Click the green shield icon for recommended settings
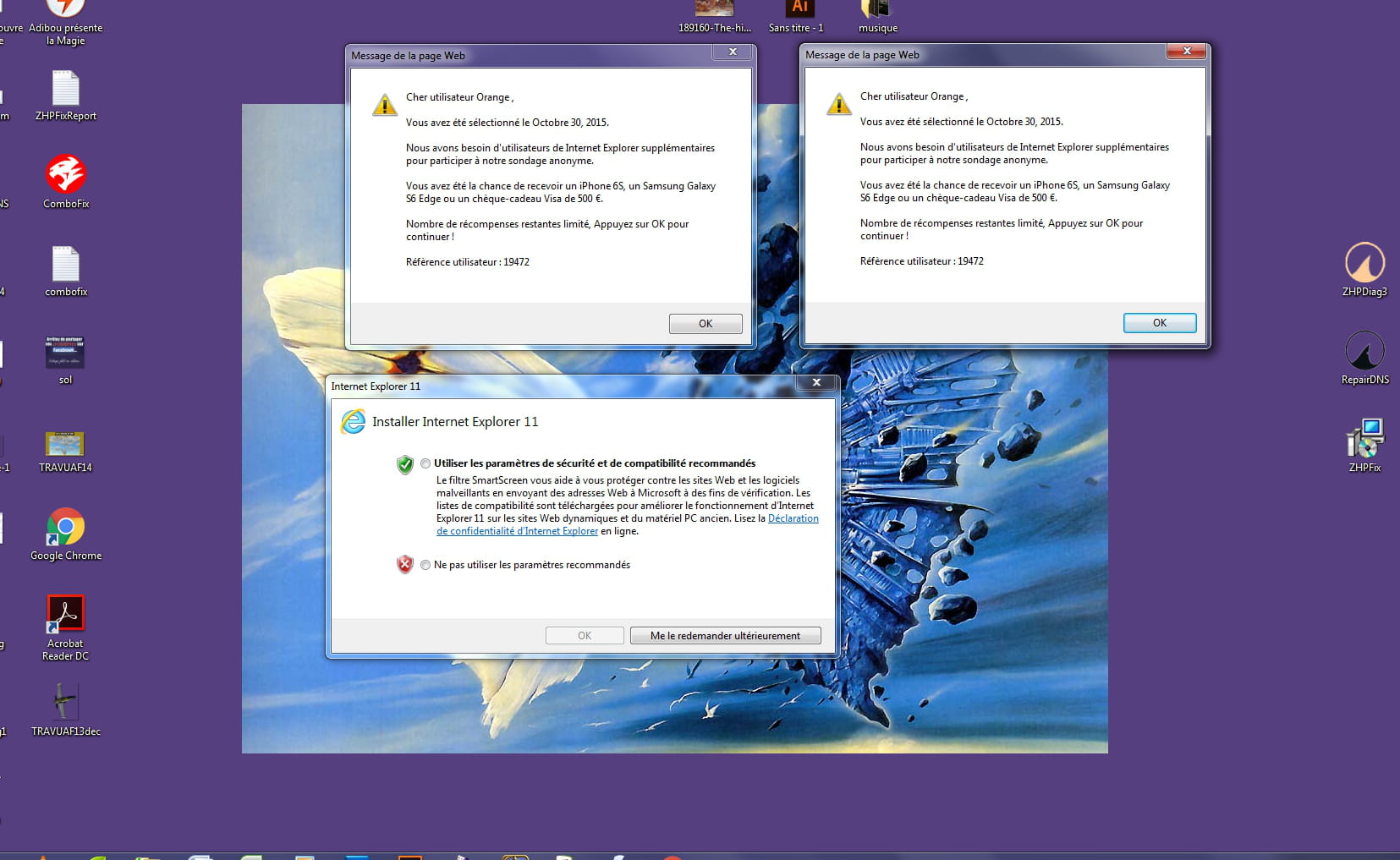This screenshot has height=860, width=1400. click(405, 464)
